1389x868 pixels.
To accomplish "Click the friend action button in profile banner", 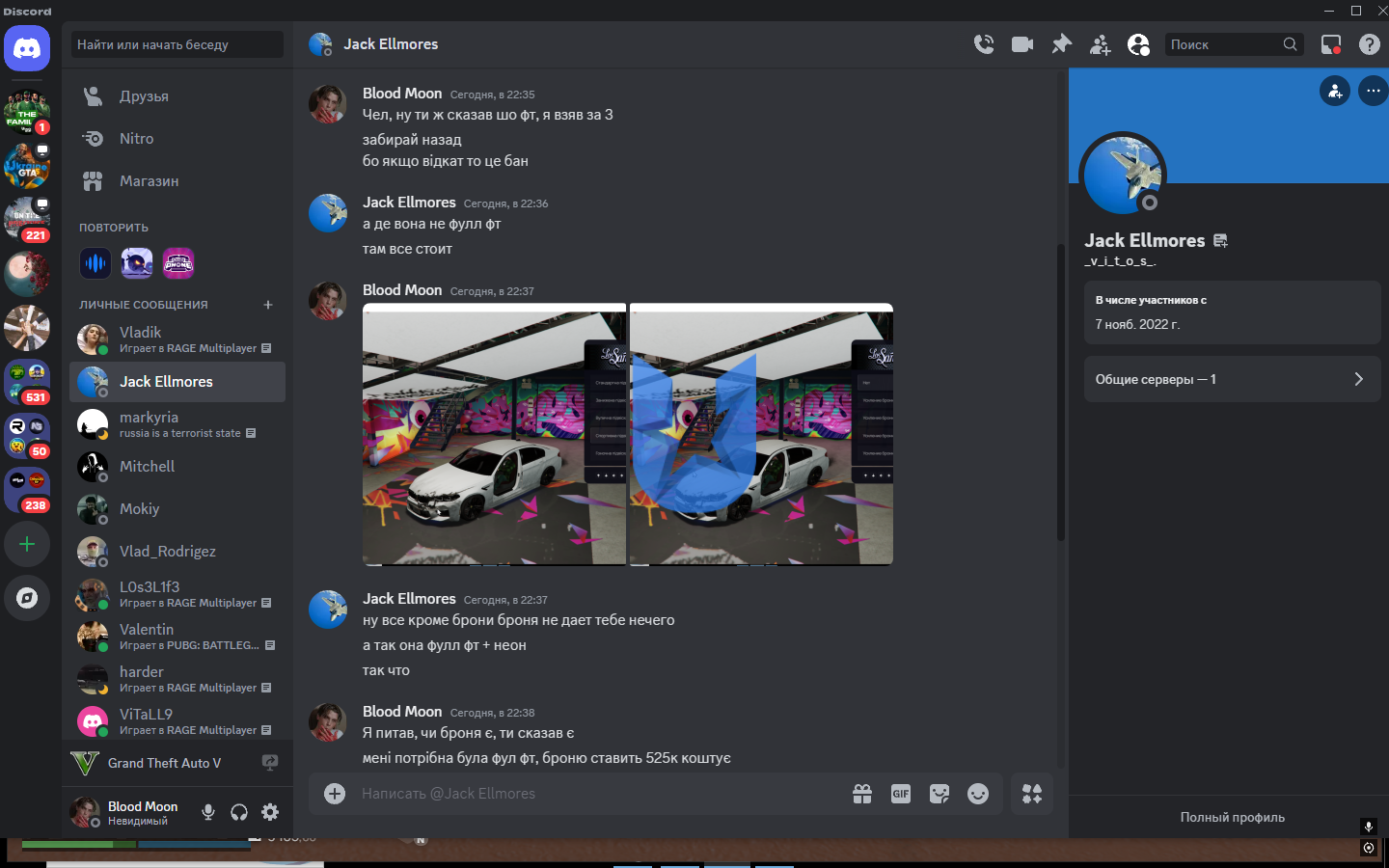I will click(x=1335, y=92).
